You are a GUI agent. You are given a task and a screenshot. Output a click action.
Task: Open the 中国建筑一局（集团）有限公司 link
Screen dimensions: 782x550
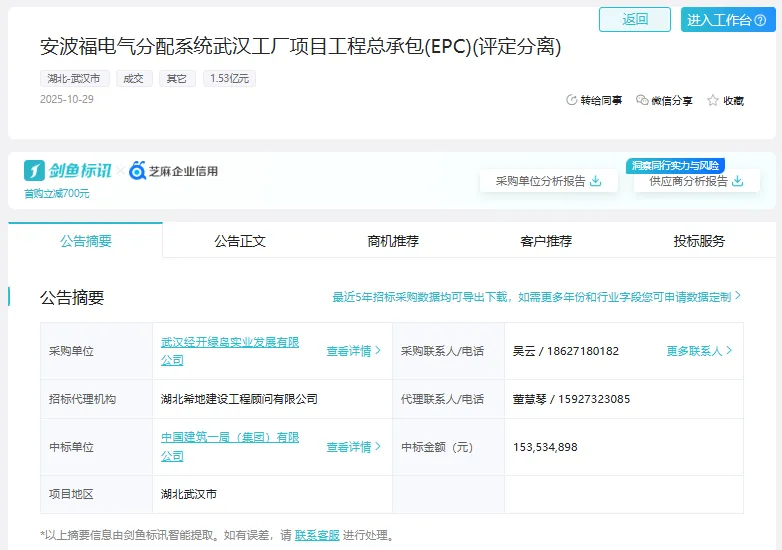(x=230, y=447)
